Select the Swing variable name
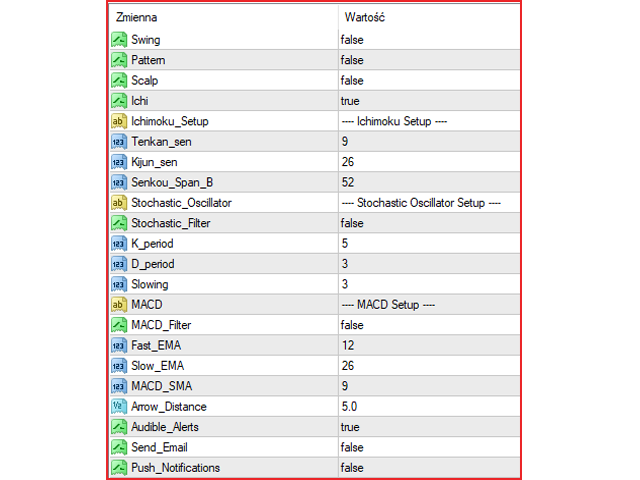This screenshot has height=480, width=640. pos(146,40)
